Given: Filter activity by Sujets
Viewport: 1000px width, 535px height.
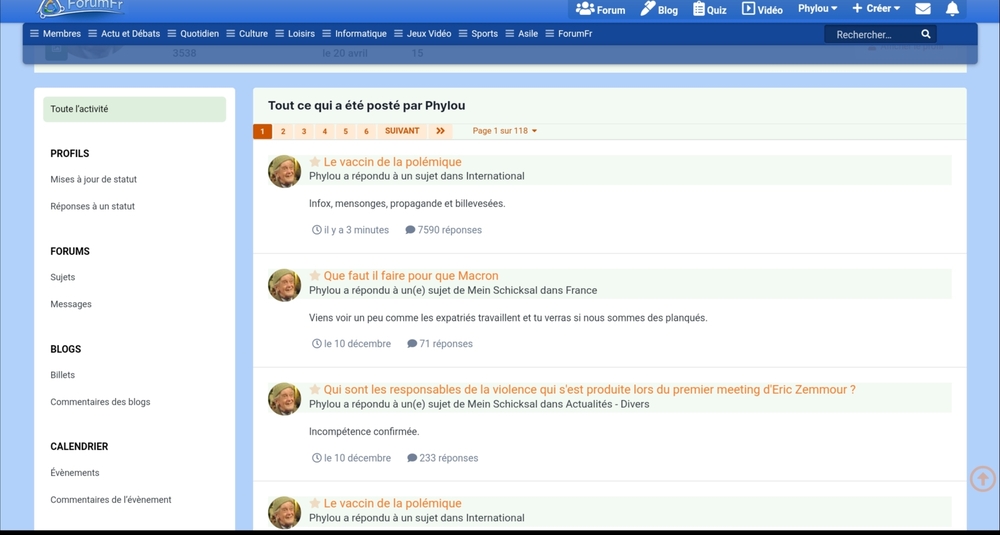Looking at the screenshot, I should [x=62, y=277].
